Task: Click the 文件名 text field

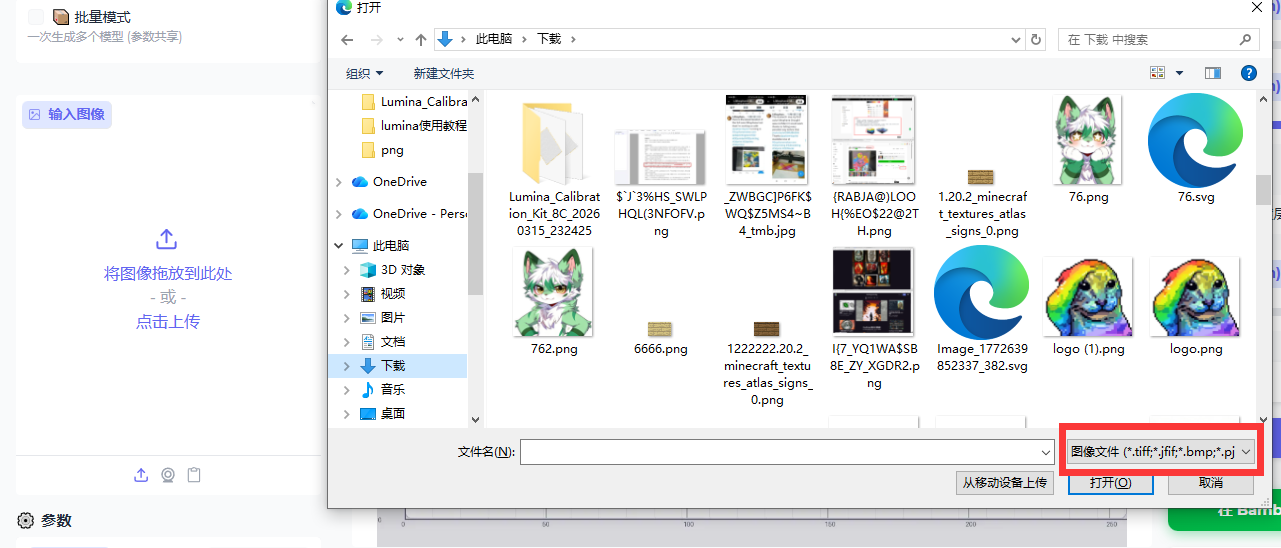Action: [779, 452]
